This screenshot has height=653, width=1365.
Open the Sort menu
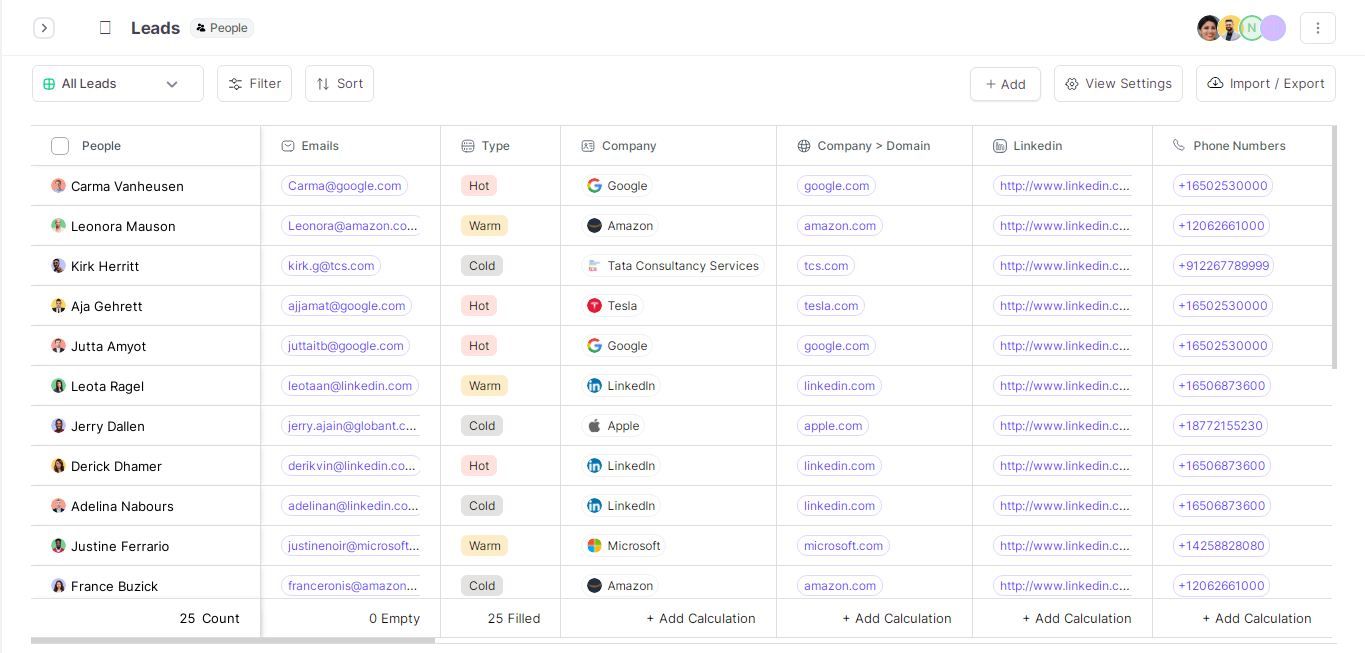[x=339, y=83]
